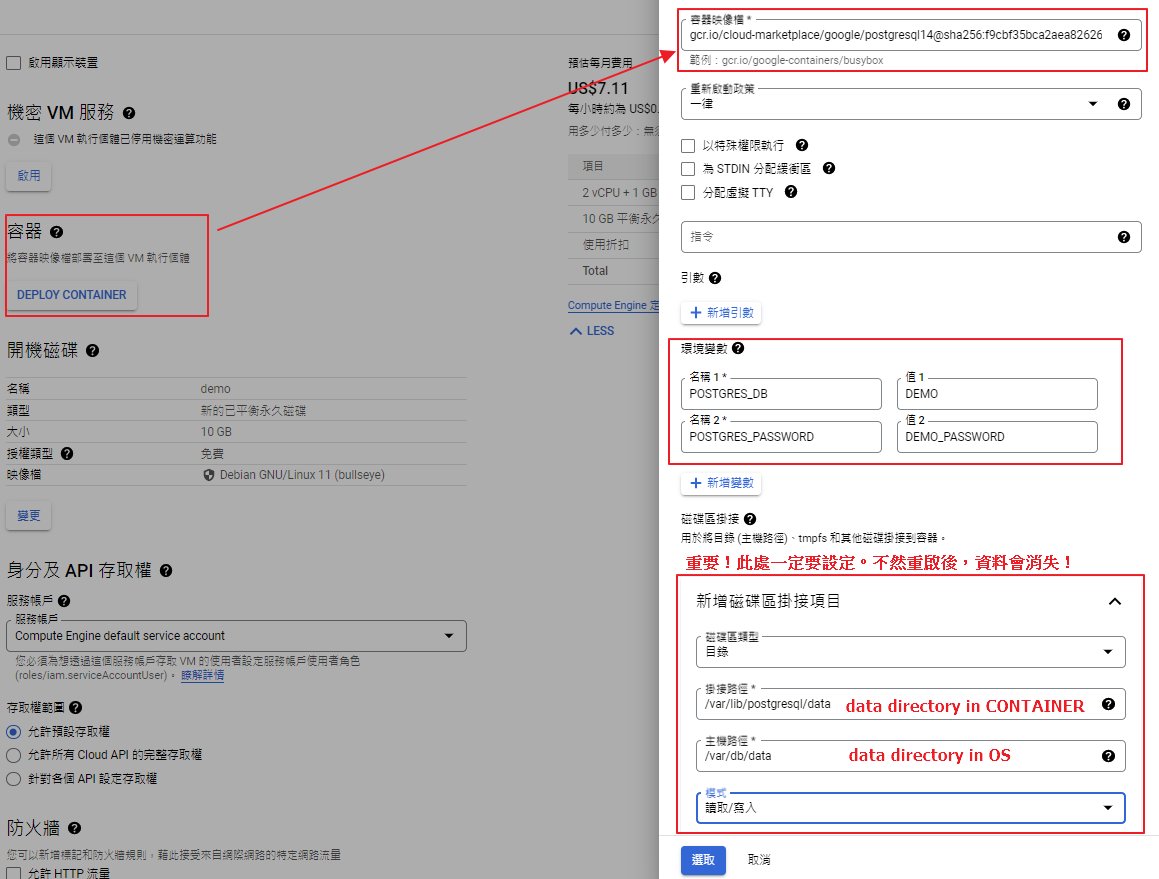Screen dimensions: 1159x879
Task: Enable 以特殊權限執行 privileged checkbox
Action: click(688, 146)
